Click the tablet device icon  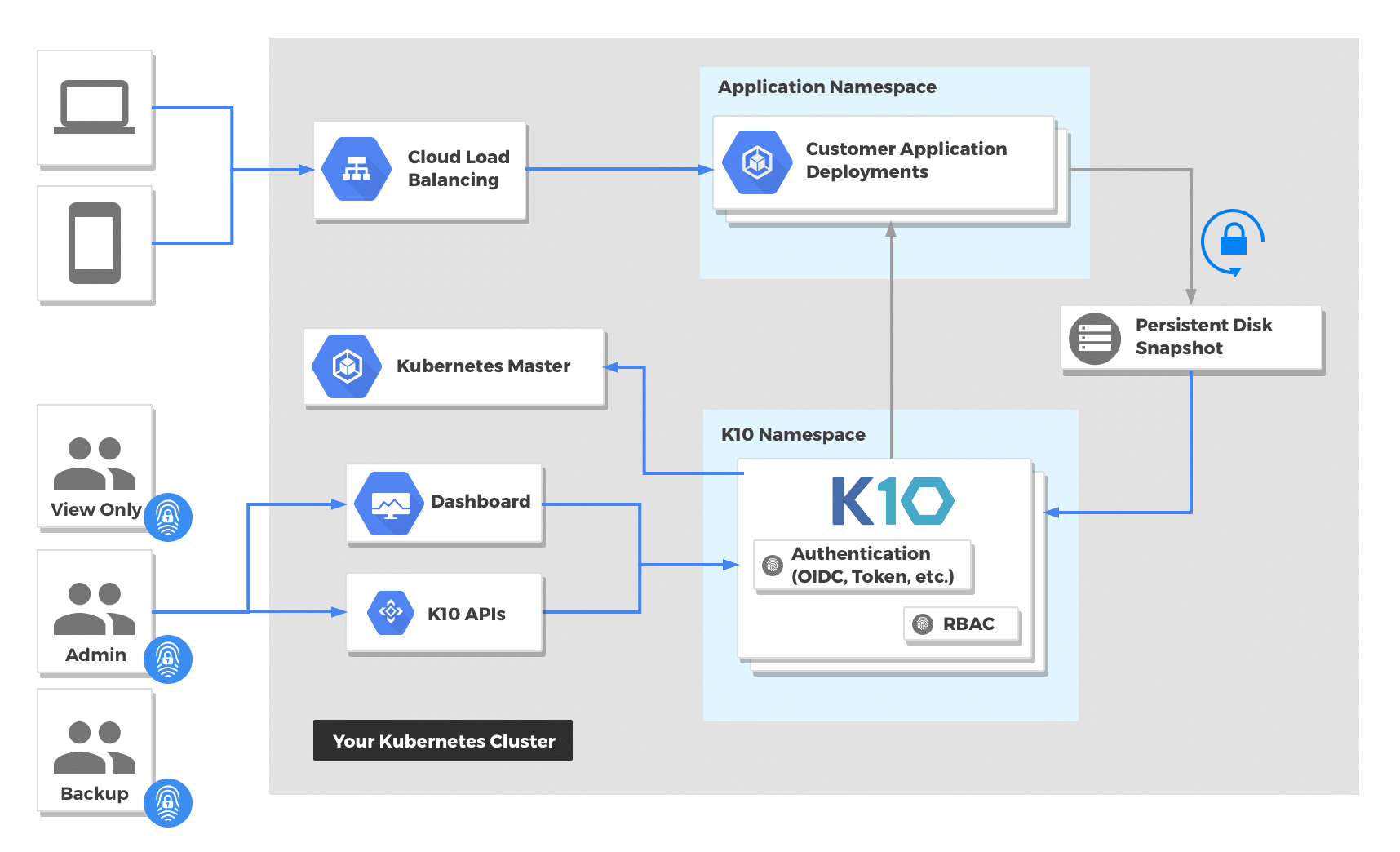tap(95, 243)
